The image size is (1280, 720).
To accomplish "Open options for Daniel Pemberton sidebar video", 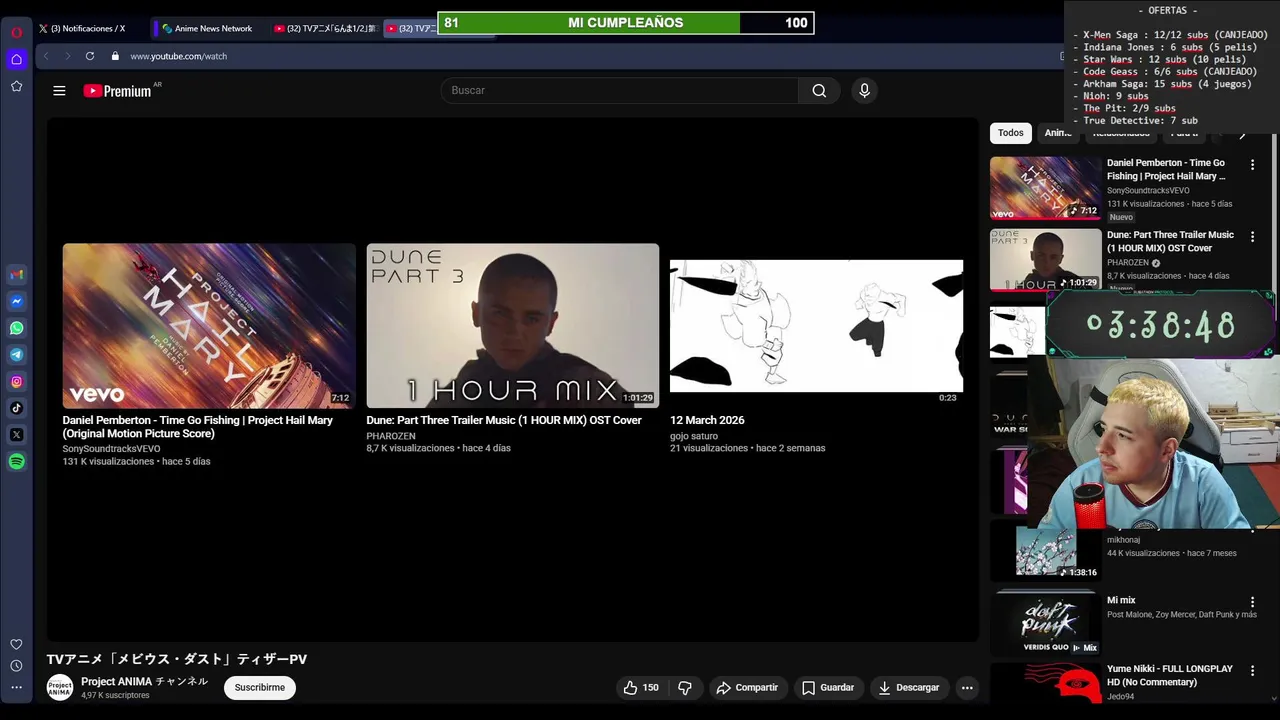I will [1252, 164].
